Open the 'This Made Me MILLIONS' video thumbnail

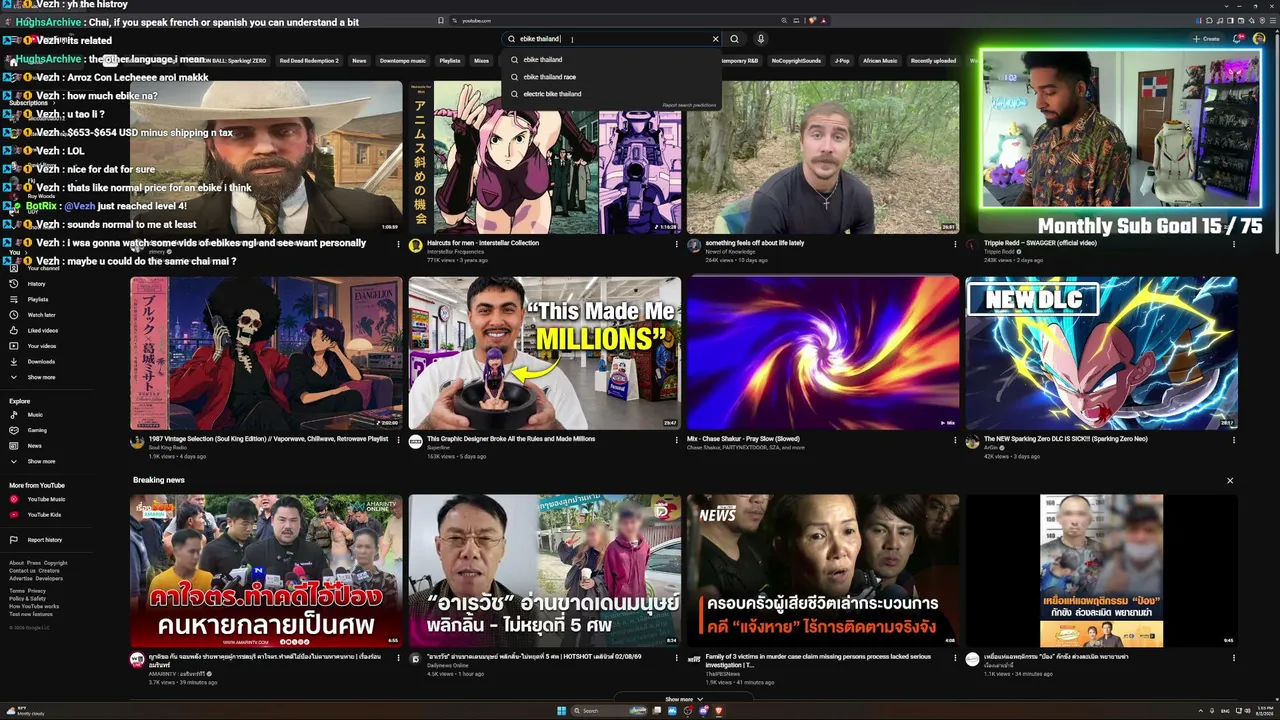[545, 354]
